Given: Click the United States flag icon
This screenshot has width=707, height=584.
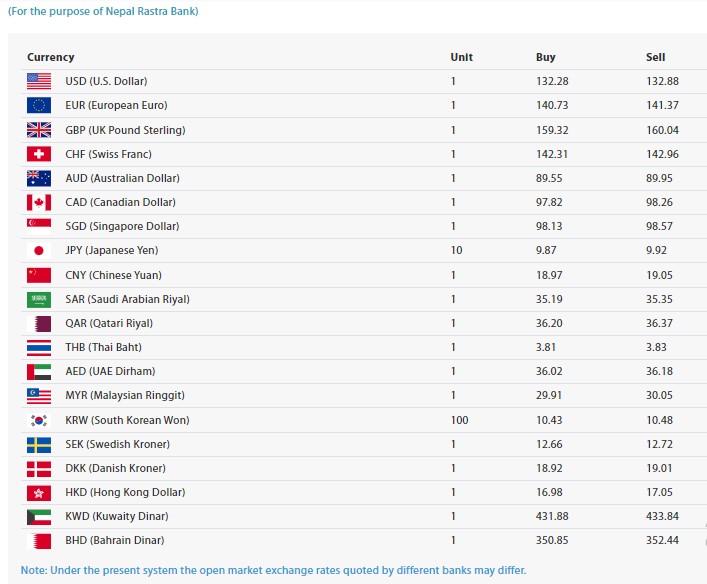Looking at the screenshot, I should coord(39,81).
